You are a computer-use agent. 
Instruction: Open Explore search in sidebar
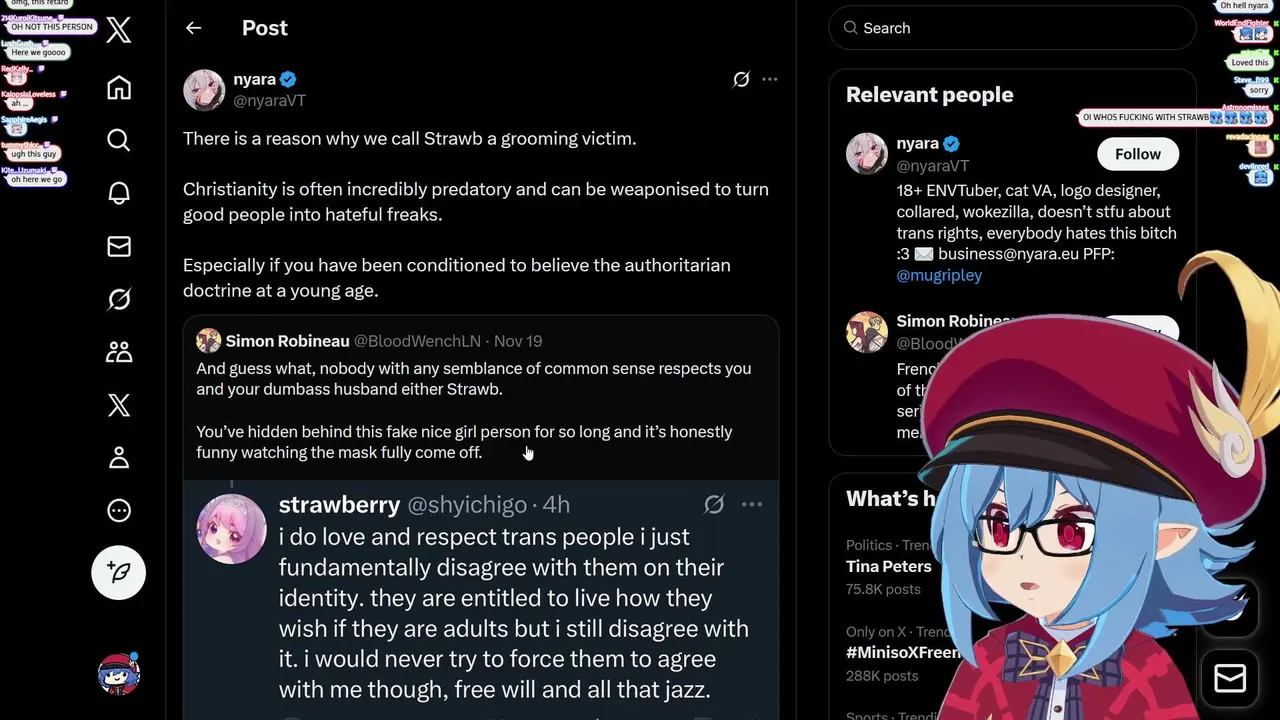pos(119,140)
